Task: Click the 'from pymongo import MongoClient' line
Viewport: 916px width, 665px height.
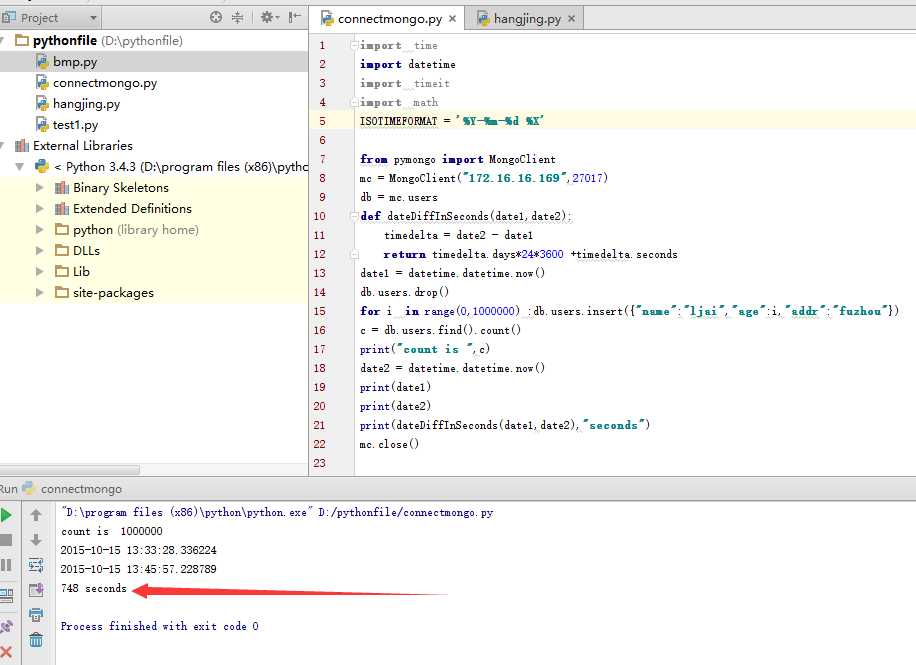Action: click(457, 159)
